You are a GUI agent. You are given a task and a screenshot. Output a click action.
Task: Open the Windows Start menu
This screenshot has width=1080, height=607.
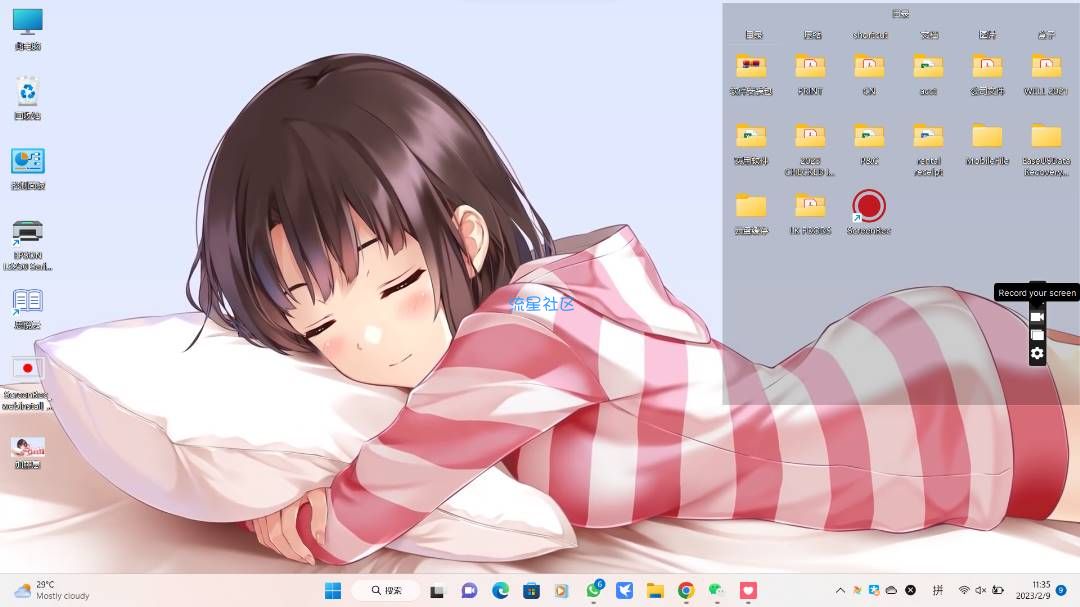pos(333,590)
